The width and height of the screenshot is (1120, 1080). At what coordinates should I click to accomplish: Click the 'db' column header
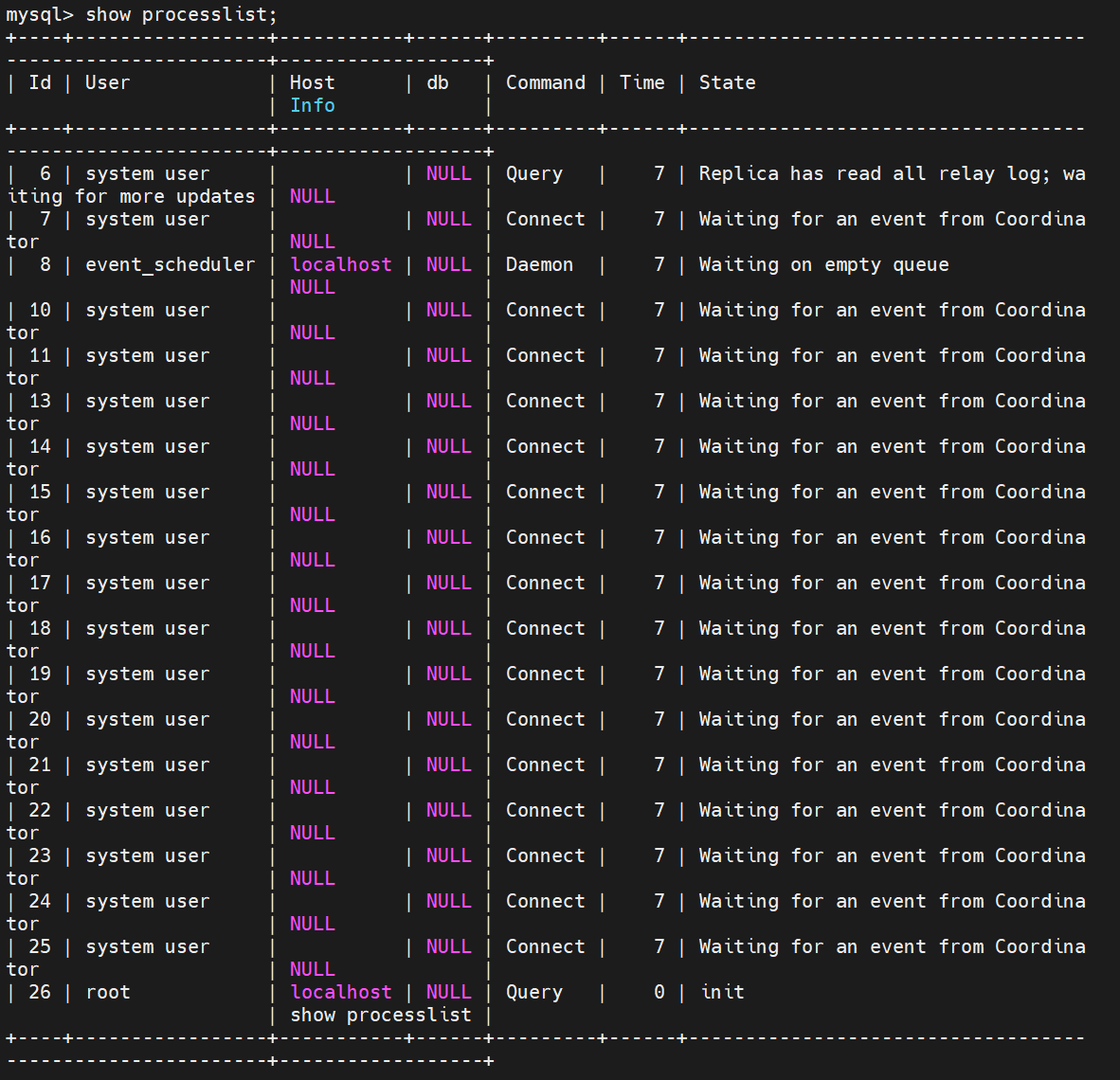coord(438,82)
